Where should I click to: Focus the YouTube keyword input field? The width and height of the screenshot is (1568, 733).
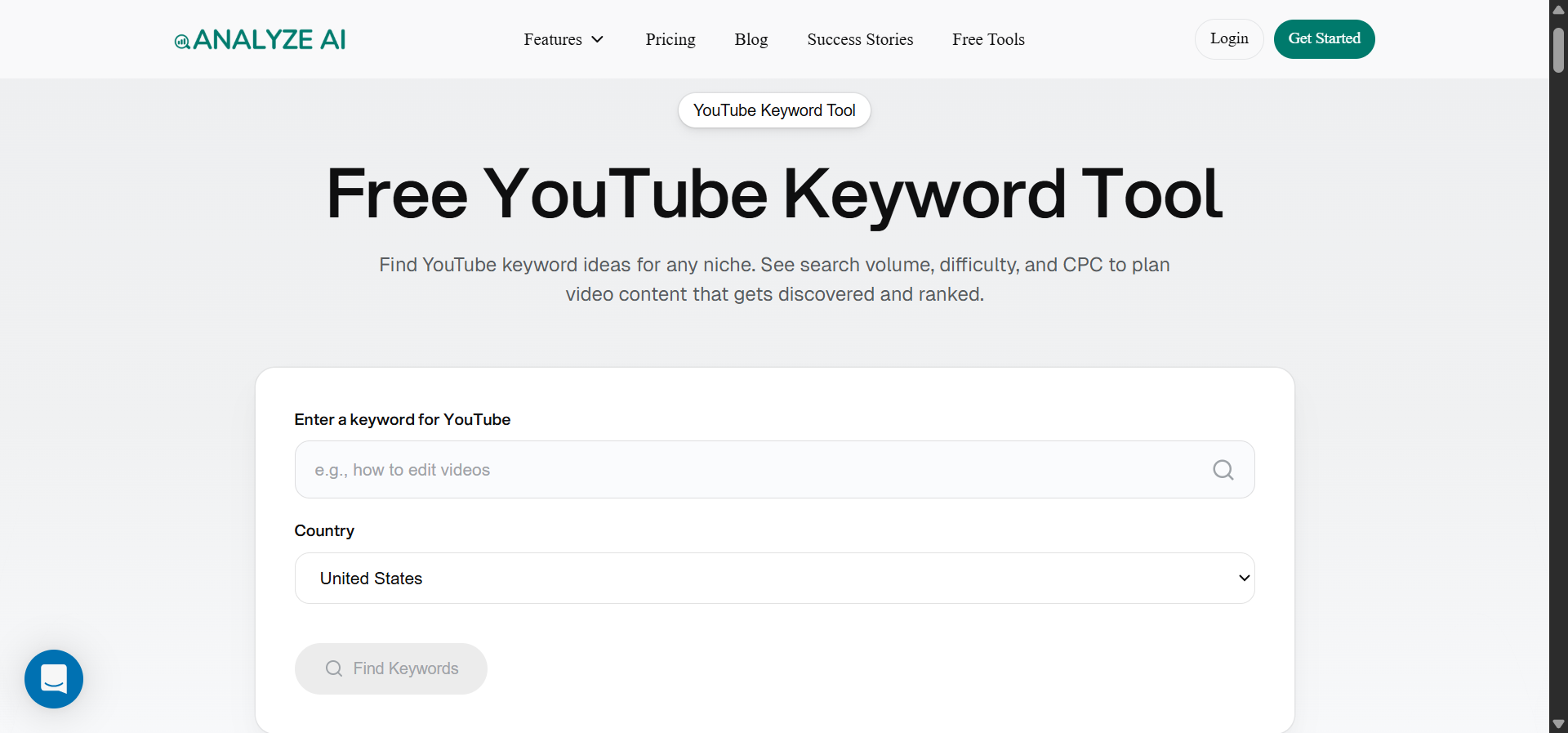(x=774, y=470)
